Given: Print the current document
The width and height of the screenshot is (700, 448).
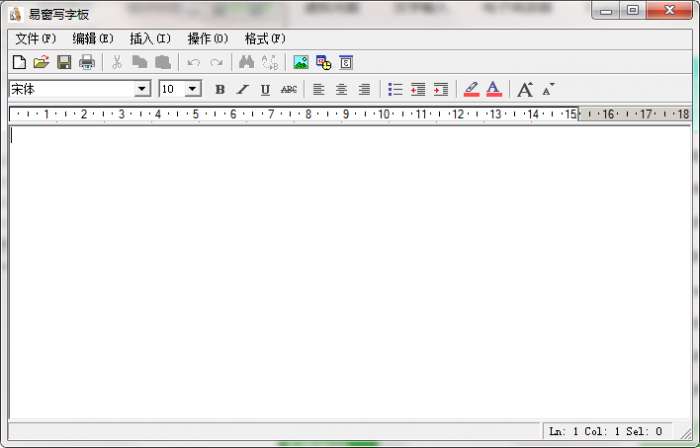Looking at the screenshot, I should tap(87, 62).
